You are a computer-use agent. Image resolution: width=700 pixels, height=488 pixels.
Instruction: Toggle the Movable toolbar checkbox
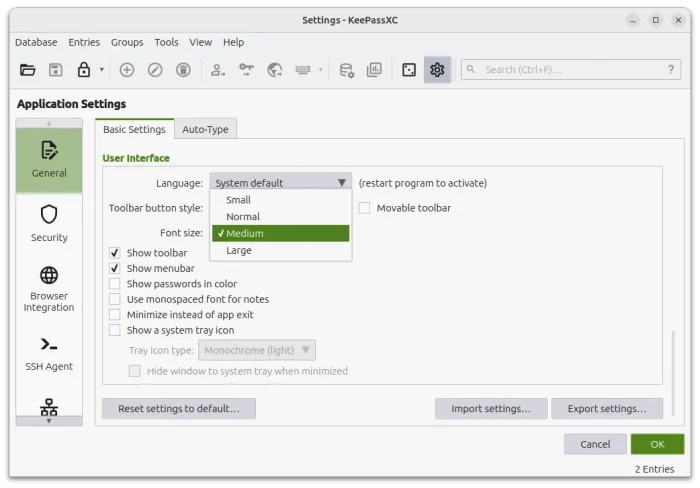point(365,208)
